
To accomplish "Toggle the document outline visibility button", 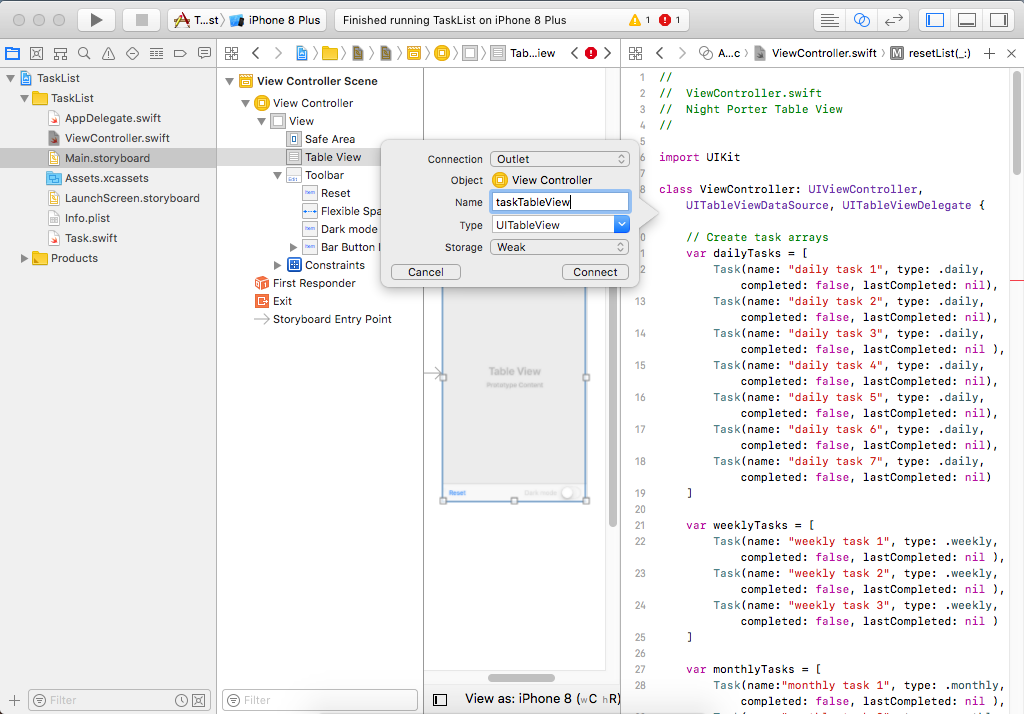I will point(440,700).
